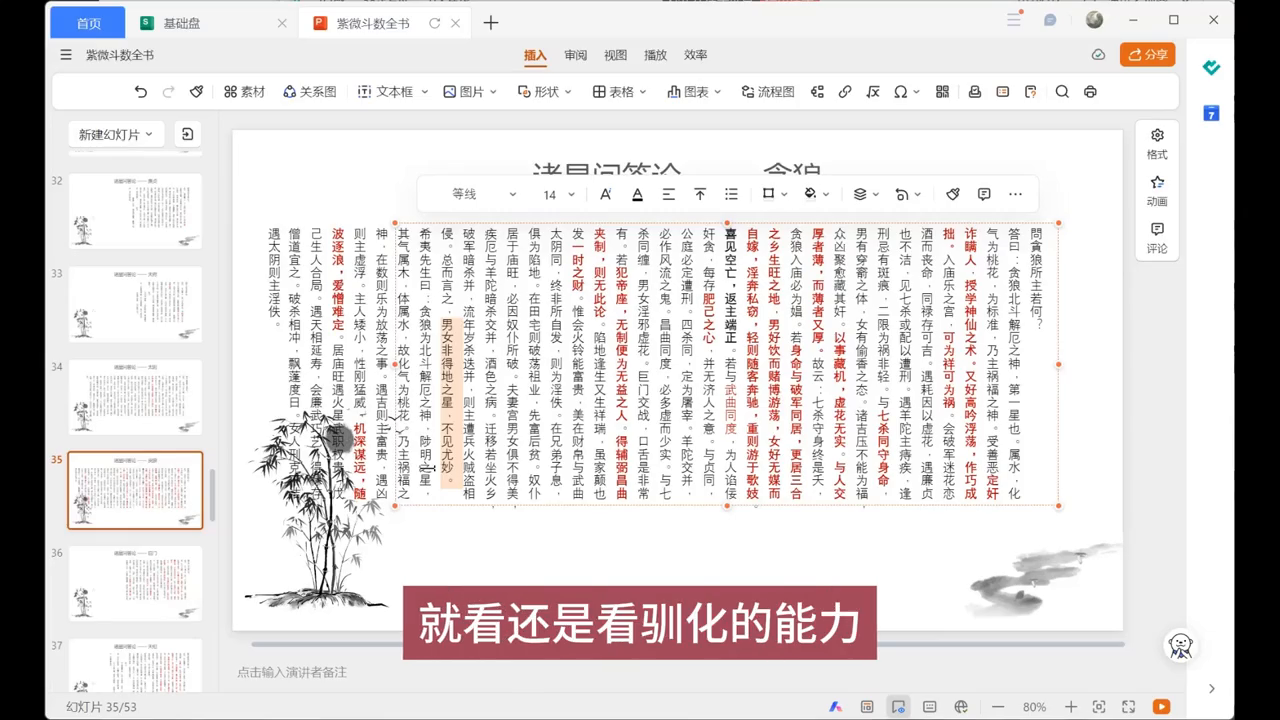Click the mind map icon after 流程图

818,92
